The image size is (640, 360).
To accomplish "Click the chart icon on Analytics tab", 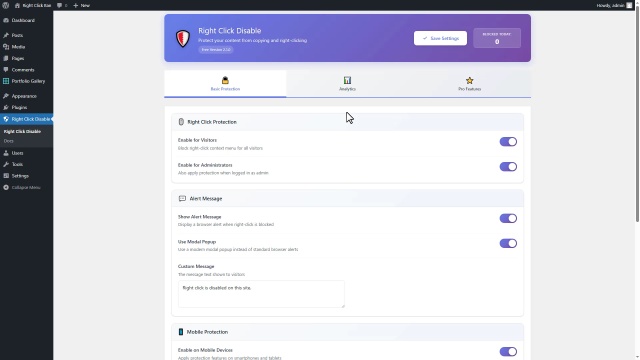I will (347, 80).
